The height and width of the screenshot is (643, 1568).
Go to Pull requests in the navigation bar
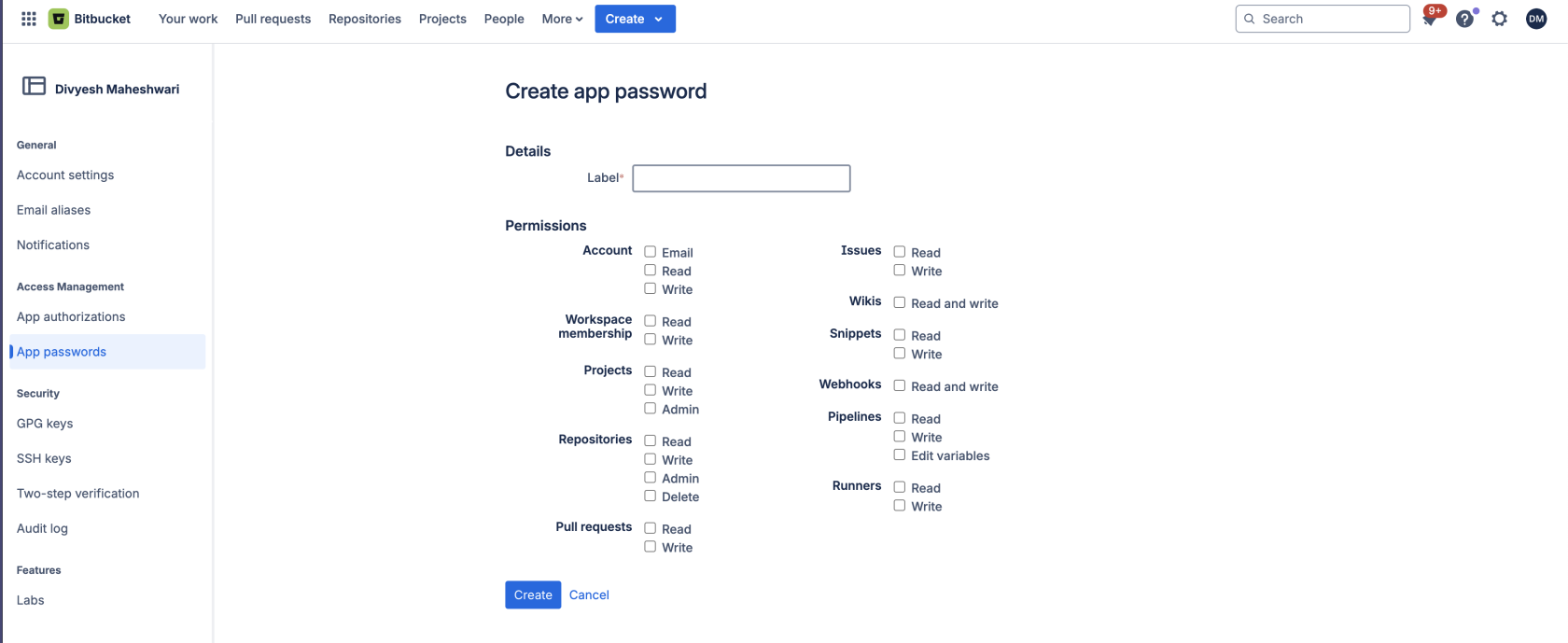coord(273,18)
